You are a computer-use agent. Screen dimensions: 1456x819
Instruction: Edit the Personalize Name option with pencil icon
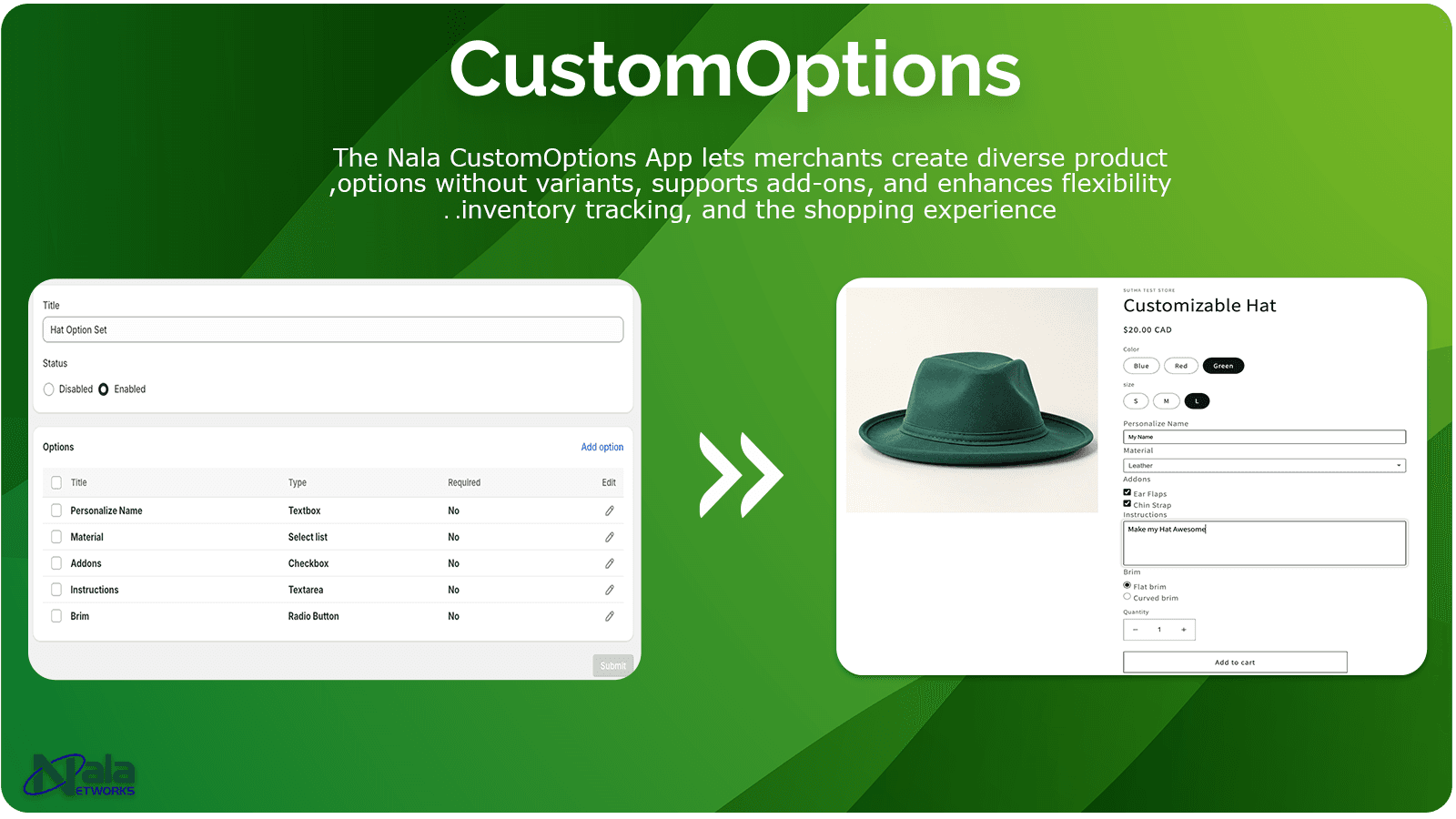pyautogui.click(x=609, y=511)
